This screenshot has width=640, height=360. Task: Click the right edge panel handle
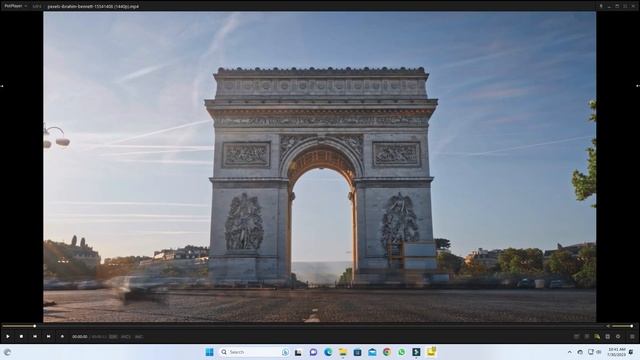pos(638,86)
